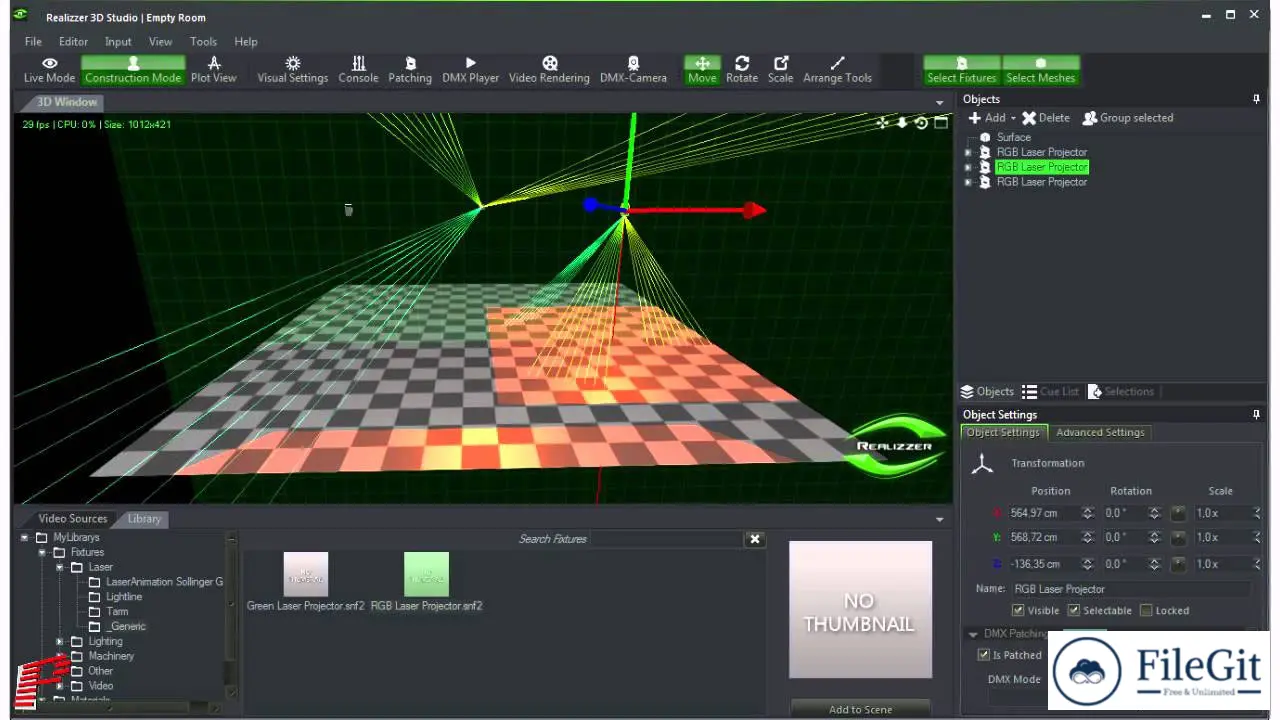Switch to the Video Sources tab

(71, 519)
